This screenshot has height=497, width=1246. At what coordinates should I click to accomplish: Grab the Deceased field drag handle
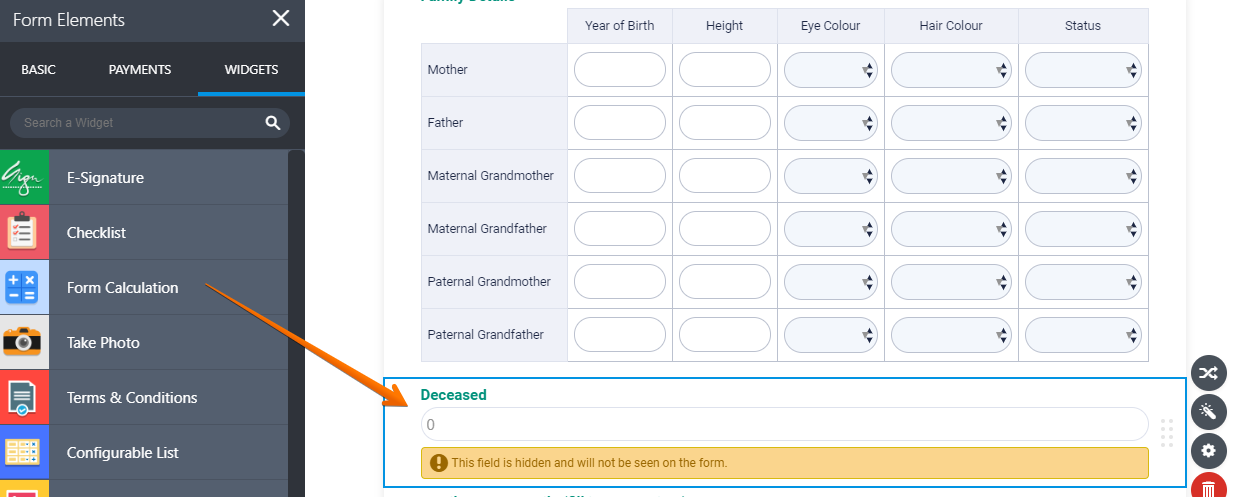click(x=1166, y=432)
